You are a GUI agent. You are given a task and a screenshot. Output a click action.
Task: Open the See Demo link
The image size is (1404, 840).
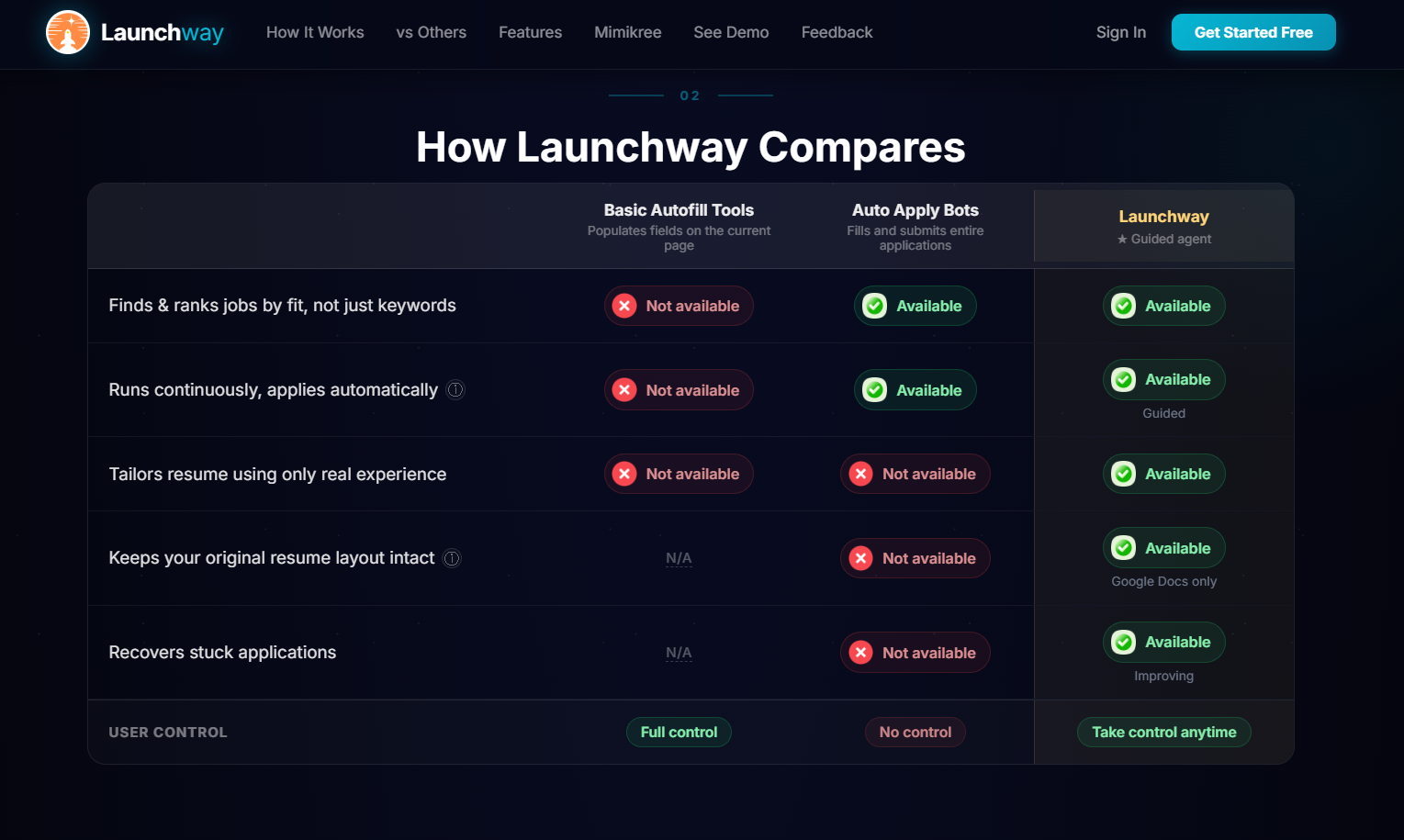coord(731,32)
